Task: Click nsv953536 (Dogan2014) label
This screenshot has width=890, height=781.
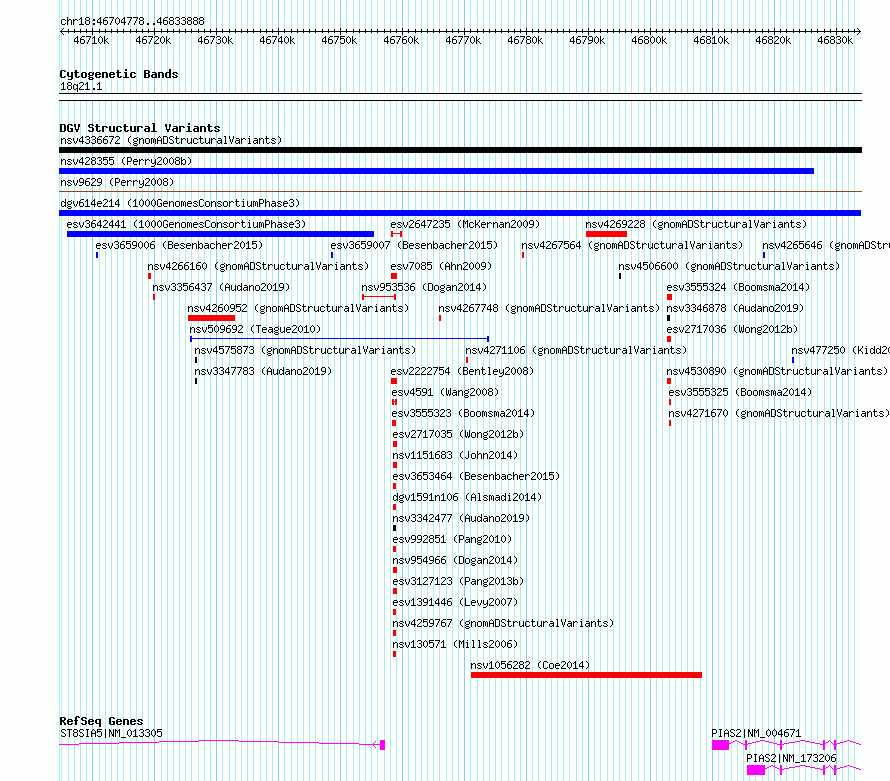Action: [424, 287]
